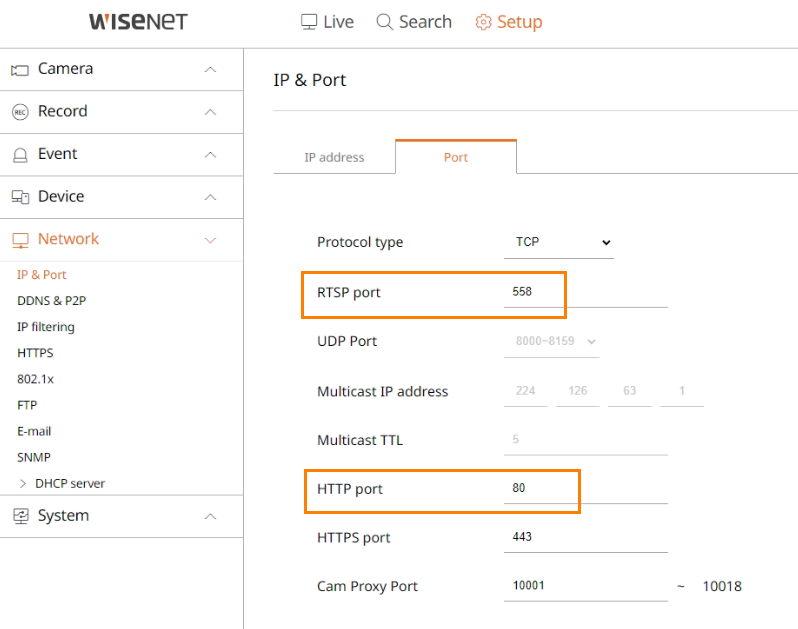Switch to the IP address tab
Screen dimensions: 798x629
(x=334, y=157)
